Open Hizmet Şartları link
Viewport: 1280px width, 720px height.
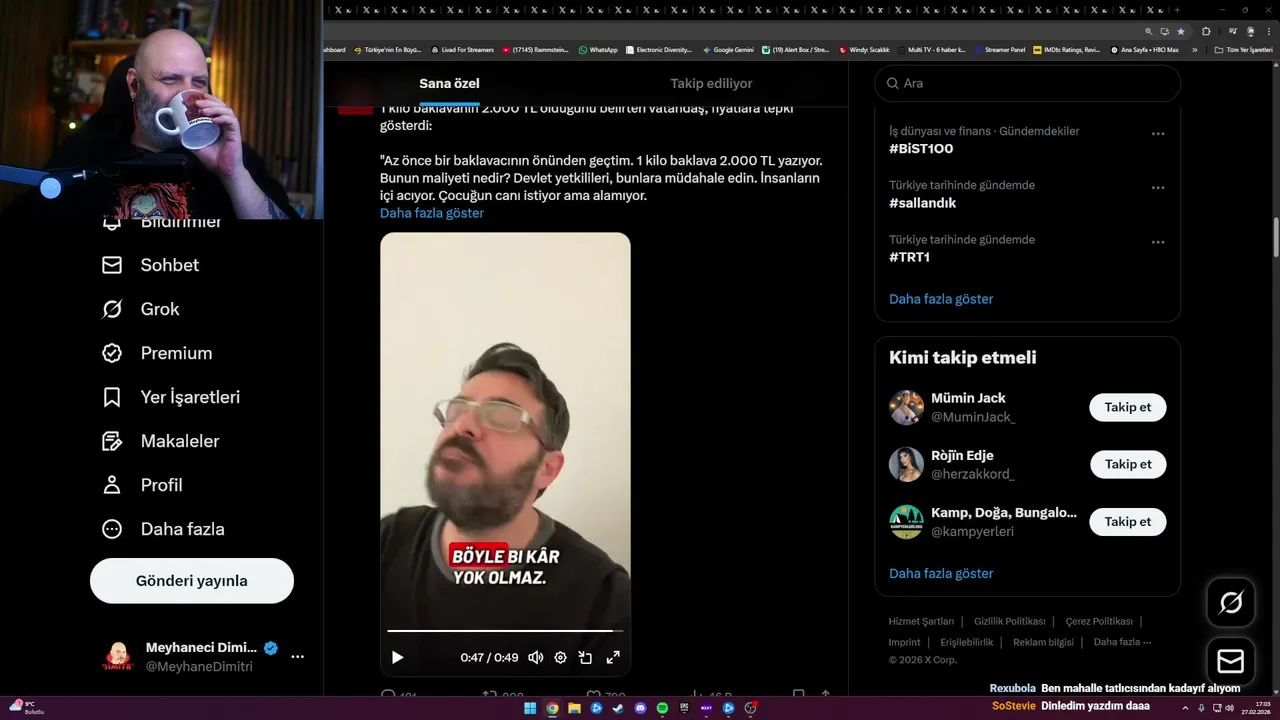(x=921, y=621)
